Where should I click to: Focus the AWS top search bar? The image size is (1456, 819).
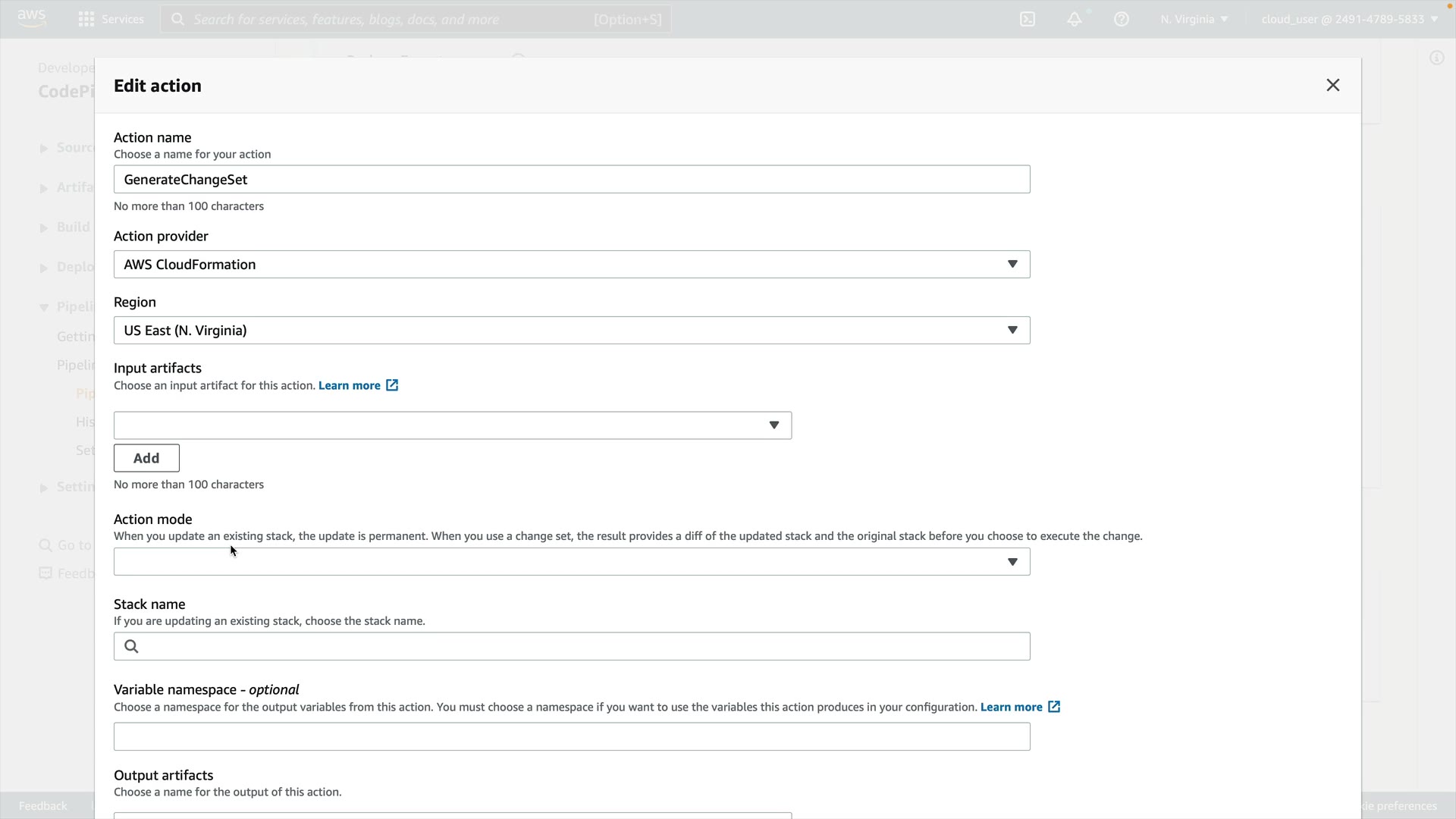[x=416, y=19]
